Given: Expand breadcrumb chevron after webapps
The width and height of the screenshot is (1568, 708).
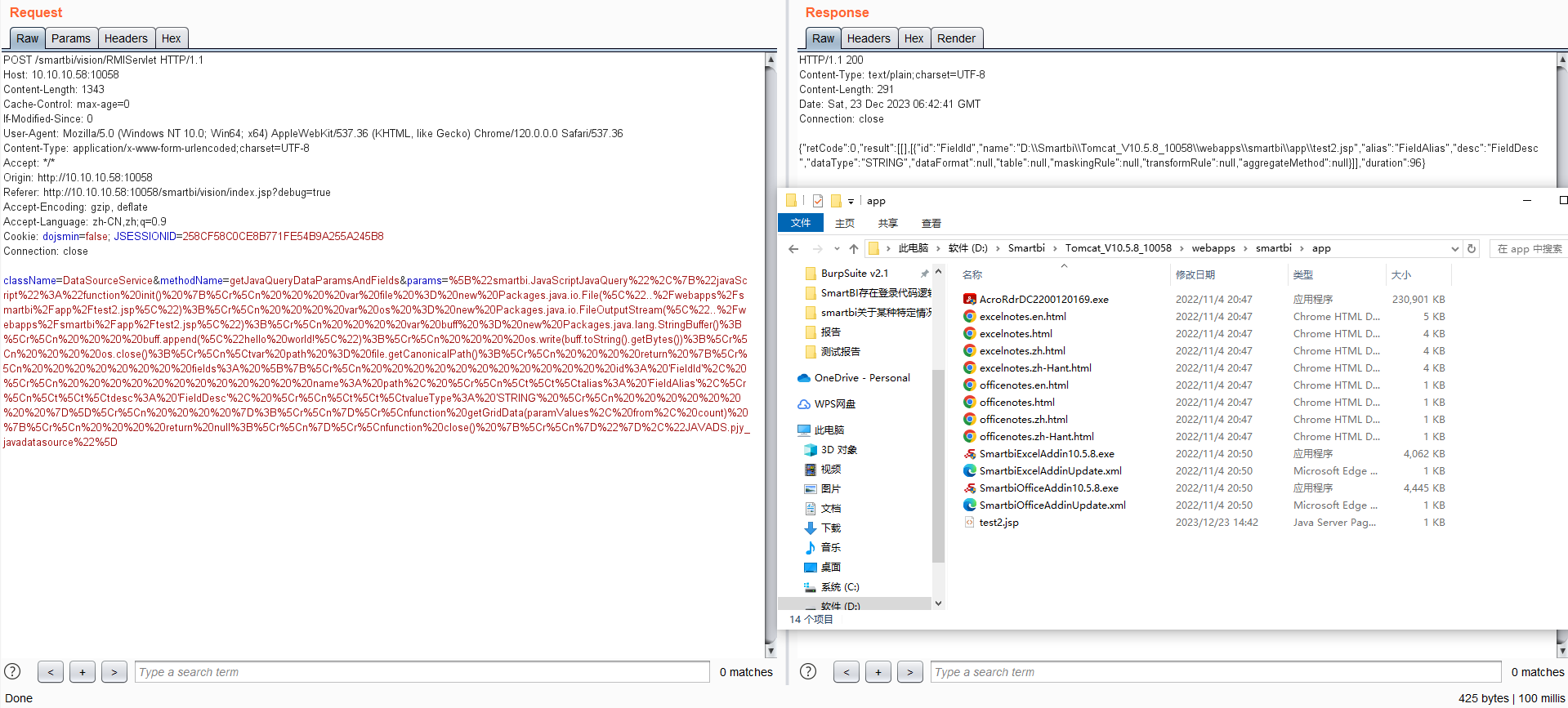Looking at the screenshot, I should click(1245, 248).
